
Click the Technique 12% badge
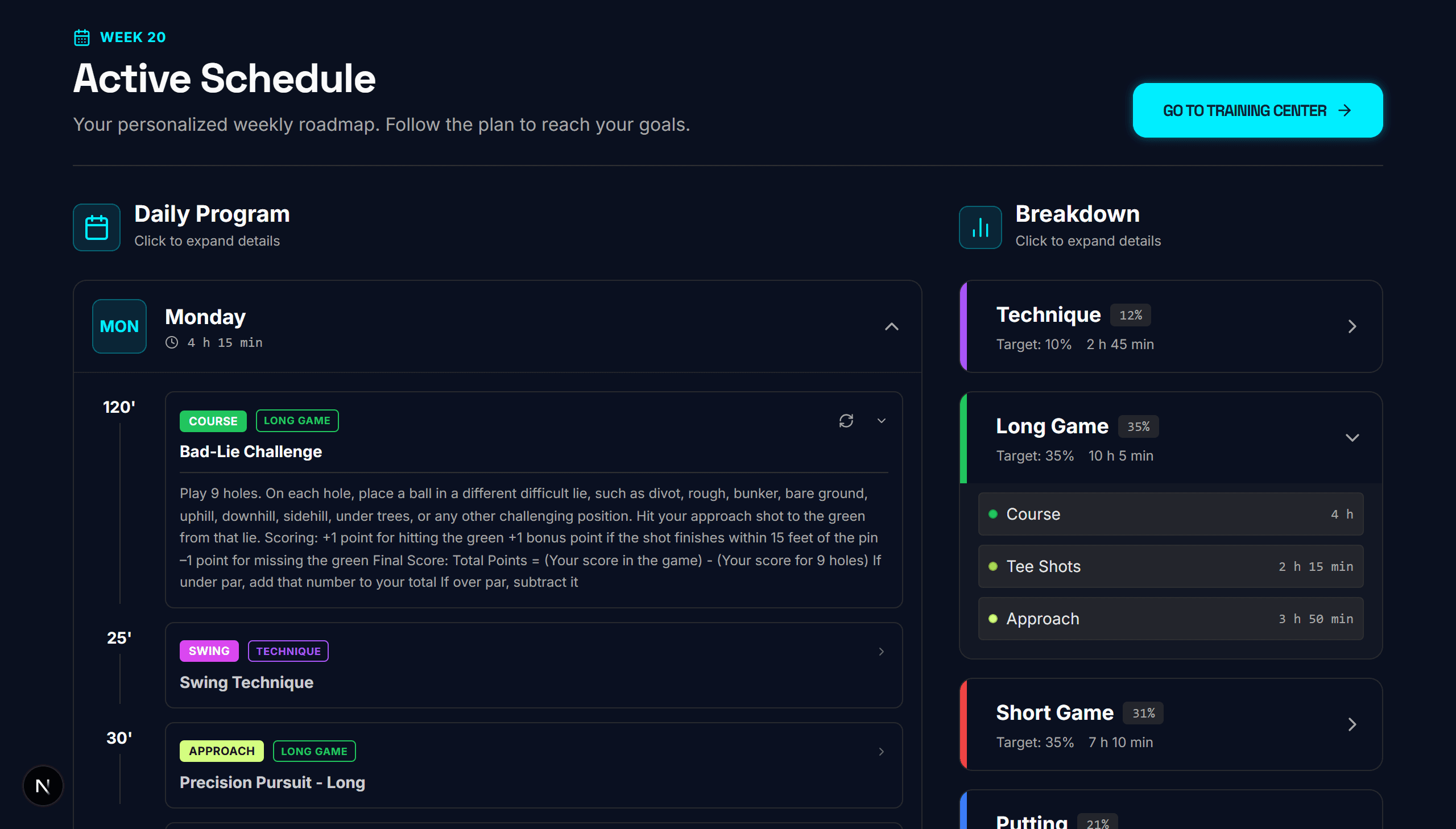pyautogui.click(x=1130, y=315)
